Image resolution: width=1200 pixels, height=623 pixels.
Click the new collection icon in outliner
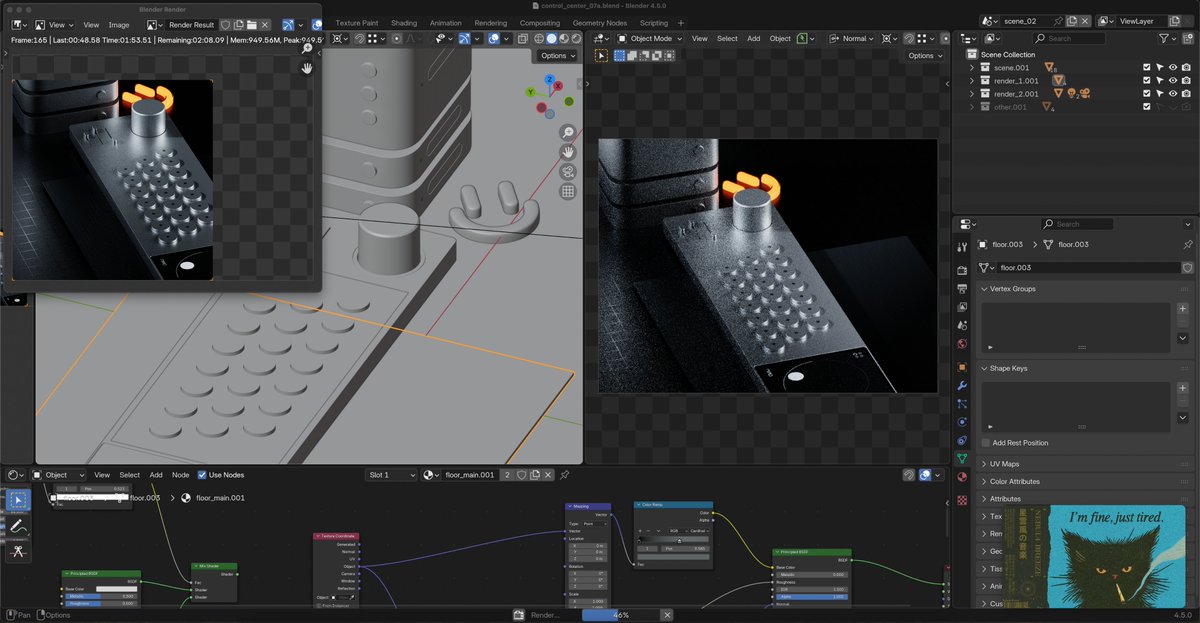click(x=1186, y=38)
